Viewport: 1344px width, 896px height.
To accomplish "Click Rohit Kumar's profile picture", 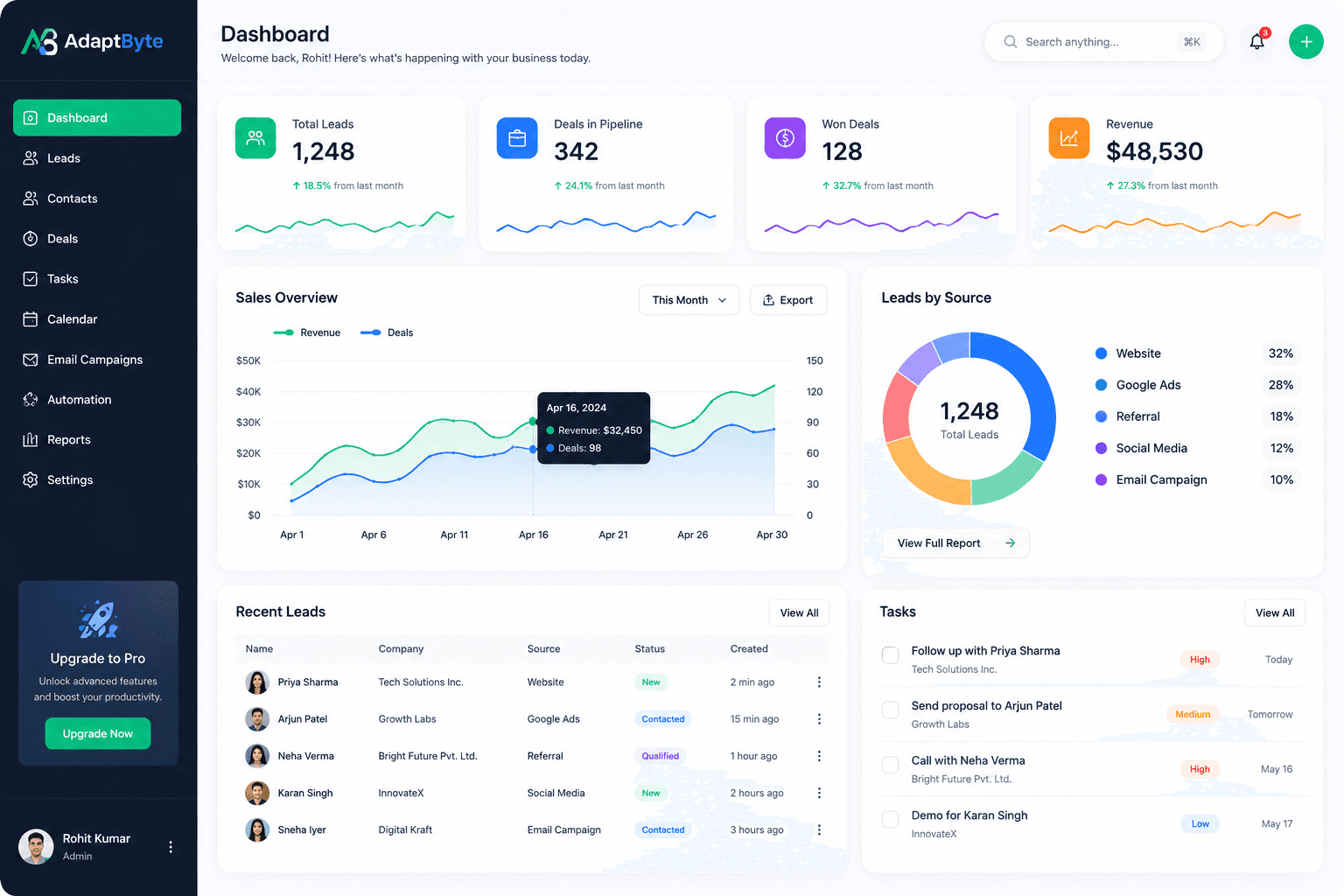I will (x=36, y=846).
